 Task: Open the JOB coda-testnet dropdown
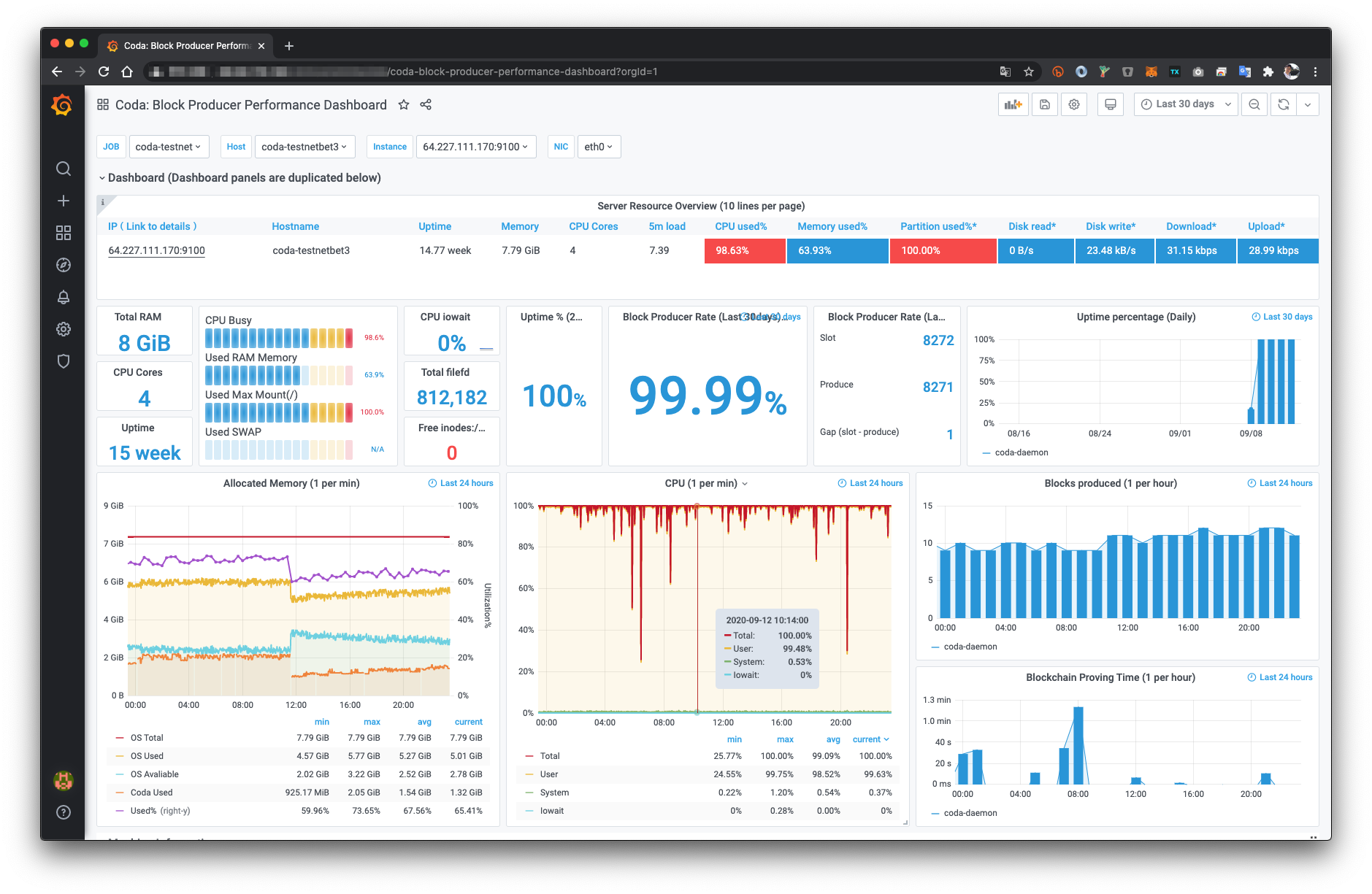point(169,147)
